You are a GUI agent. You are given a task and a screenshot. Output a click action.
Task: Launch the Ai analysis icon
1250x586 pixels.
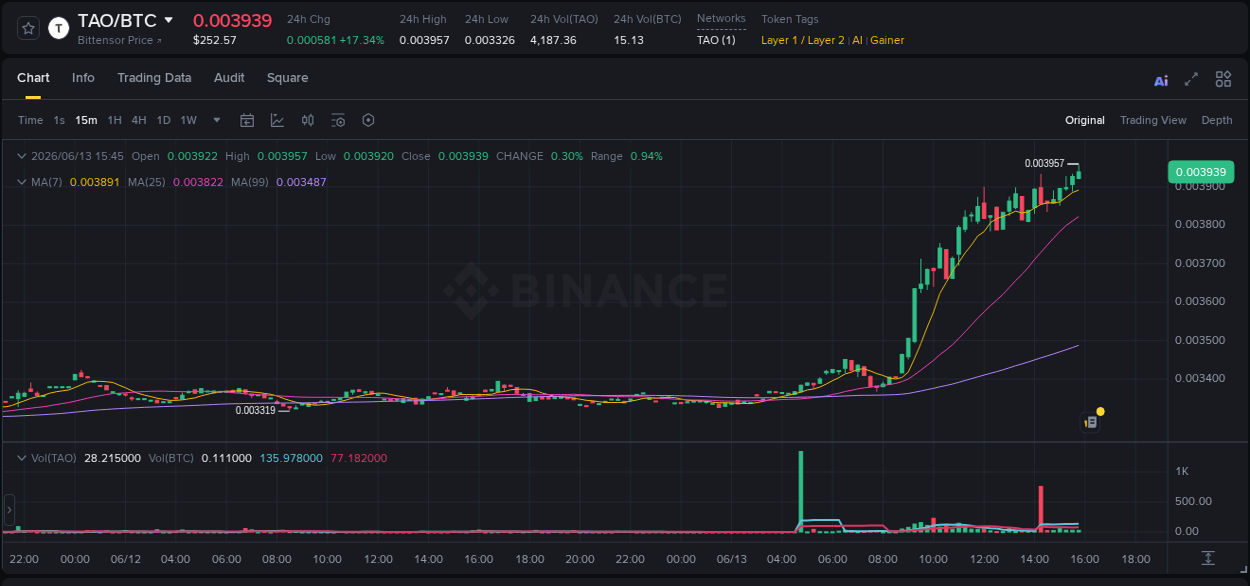[1161, 80]
